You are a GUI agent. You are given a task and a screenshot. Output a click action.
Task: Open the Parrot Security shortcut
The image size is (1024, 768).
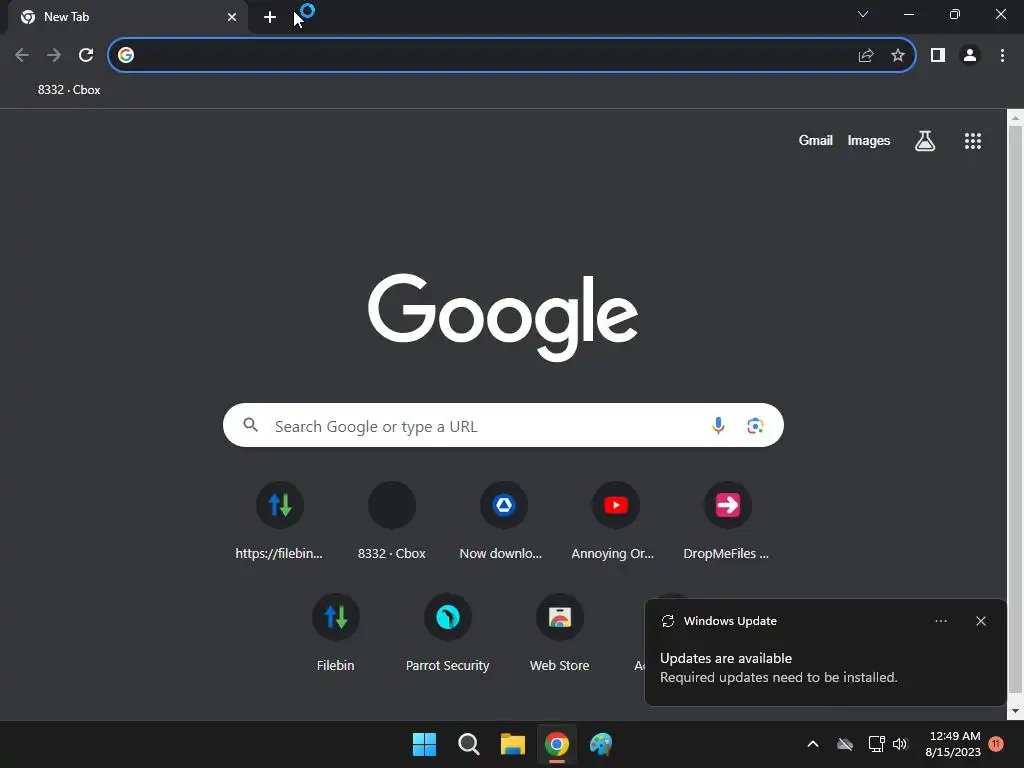tap(447, 633)
